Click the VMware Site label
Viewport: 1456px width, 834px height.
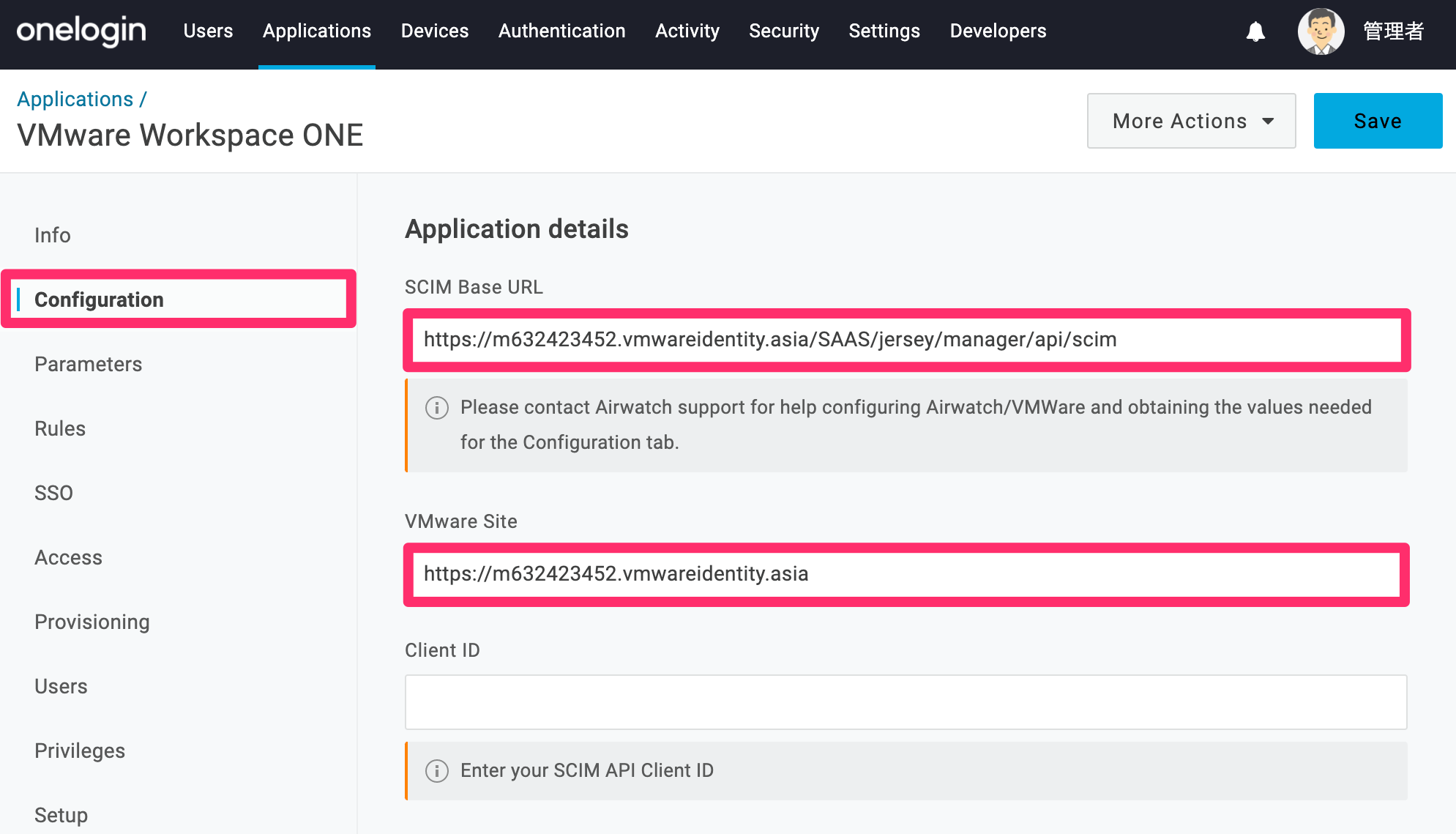click(x=461, y=521)
